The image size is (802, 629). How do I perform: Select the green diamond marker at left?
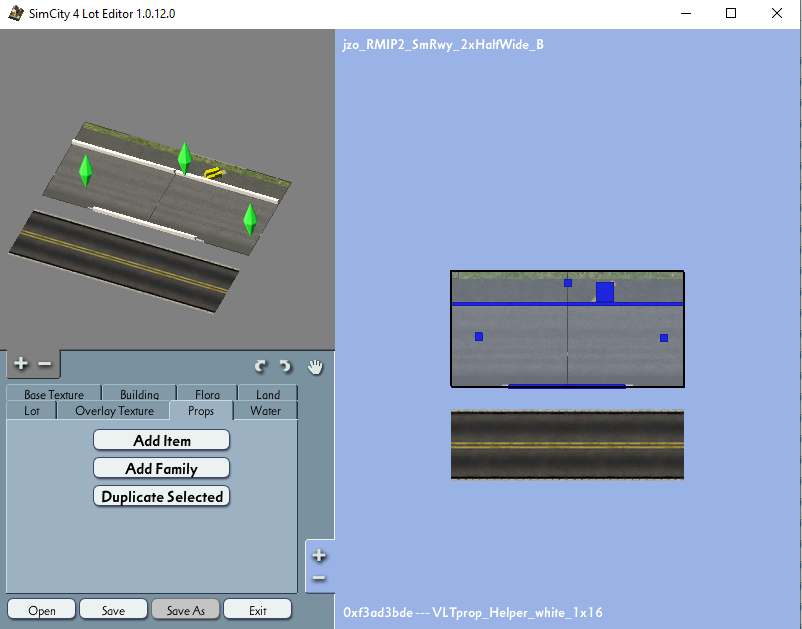tap(85, 171)
